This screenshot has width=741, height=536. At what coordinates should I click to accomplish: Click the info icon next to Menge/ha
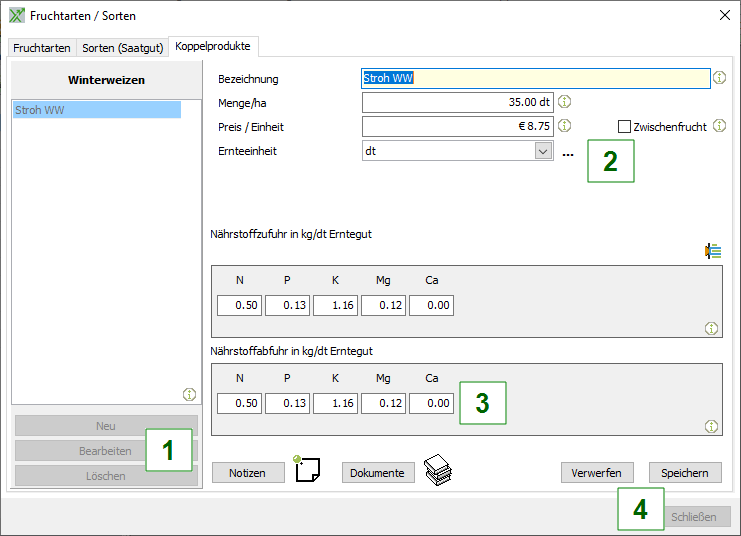(x=564, y=102)
